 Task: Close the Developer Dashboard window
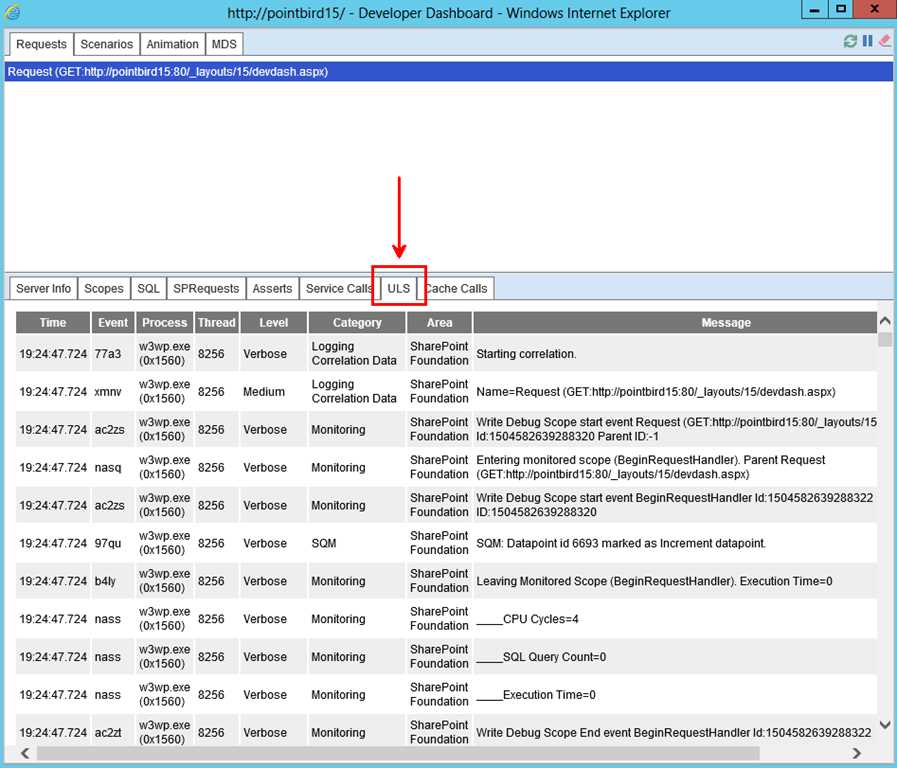(875, 10)
